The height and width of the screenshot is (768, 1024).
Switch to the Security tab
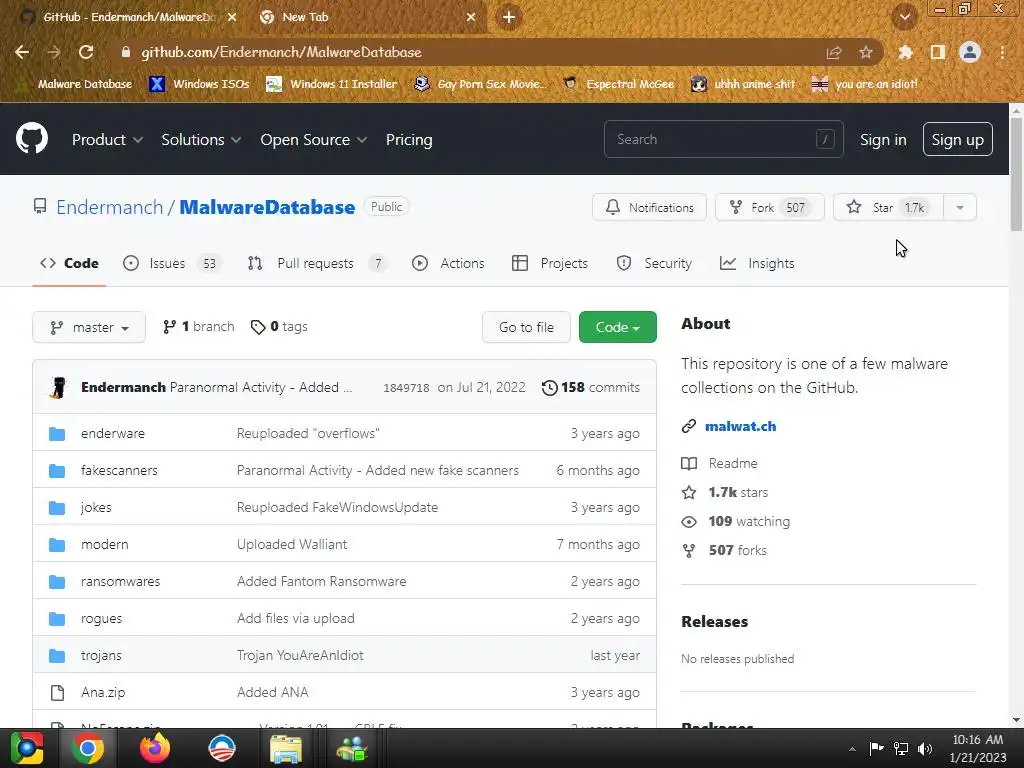pos(654,263)
